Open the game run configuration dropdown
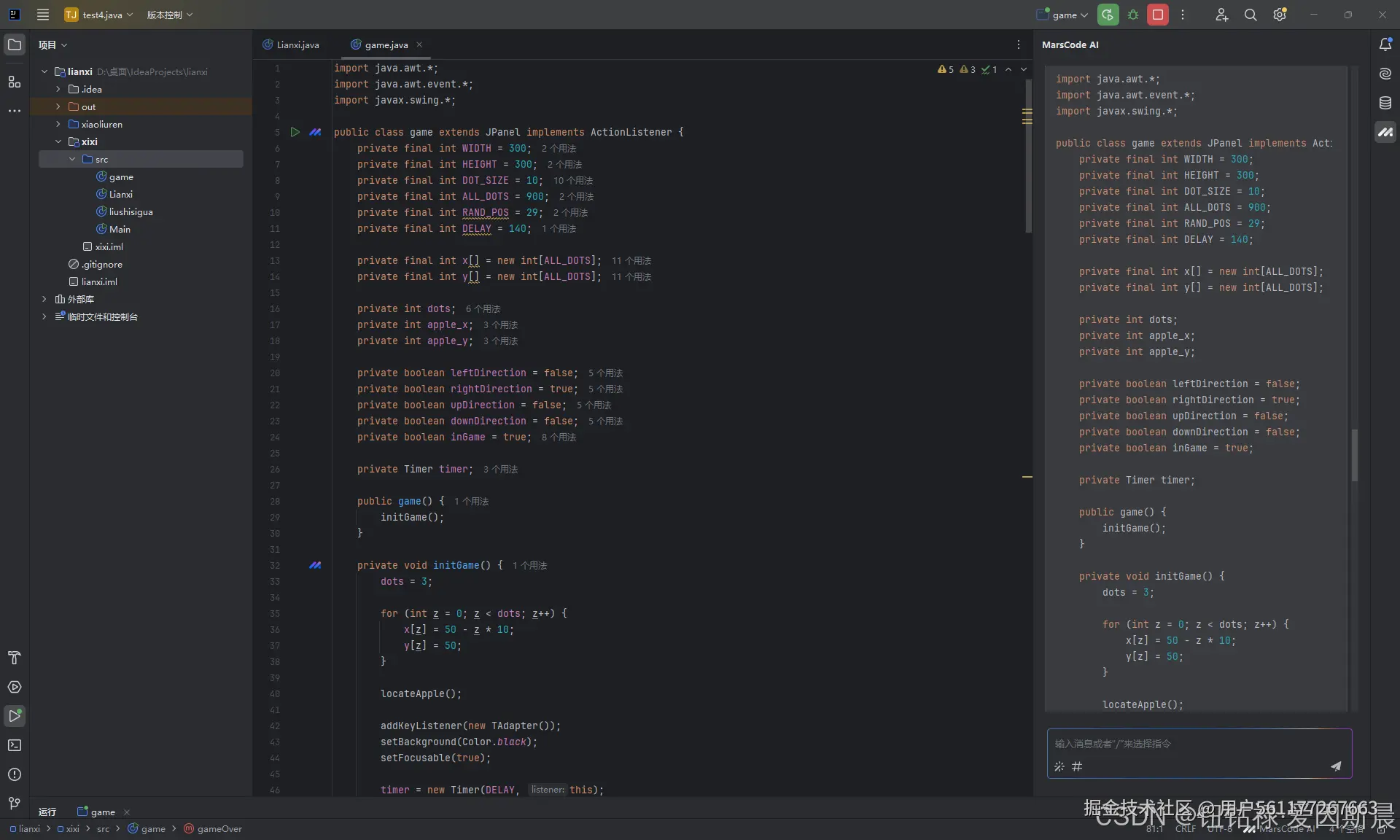 (x=1063, y=15)
